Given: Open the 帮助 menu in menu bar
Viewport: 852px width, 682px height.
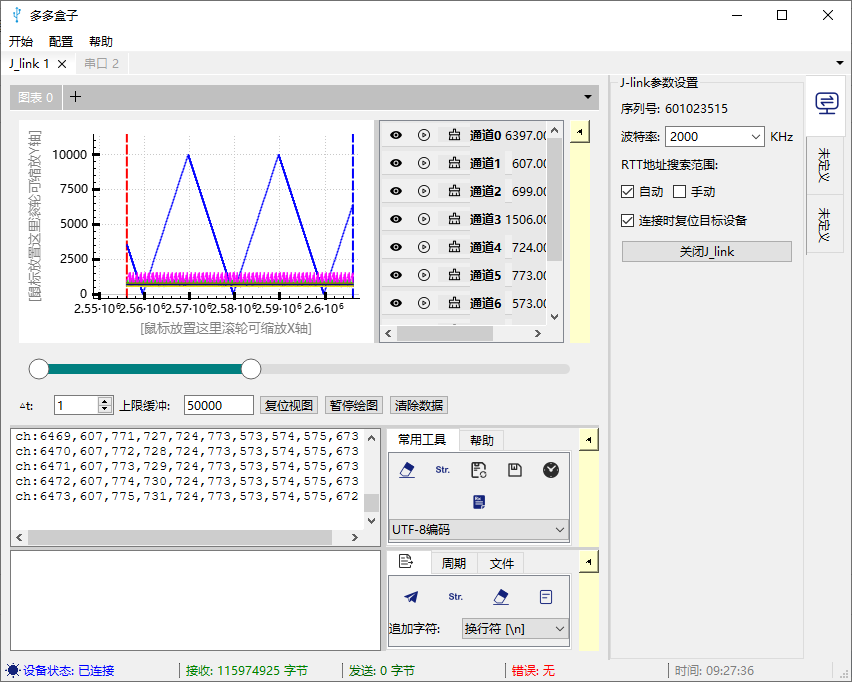Looking at the screenshot, I should (101, 41).
